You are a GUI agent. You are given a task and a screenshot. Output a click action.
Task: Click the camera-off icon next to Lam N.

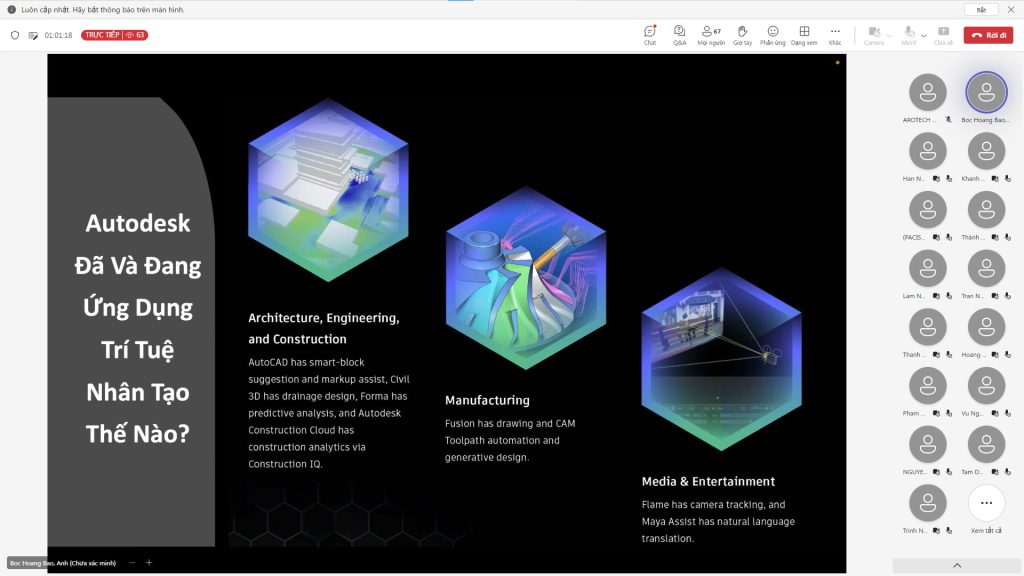coord(936,296)
